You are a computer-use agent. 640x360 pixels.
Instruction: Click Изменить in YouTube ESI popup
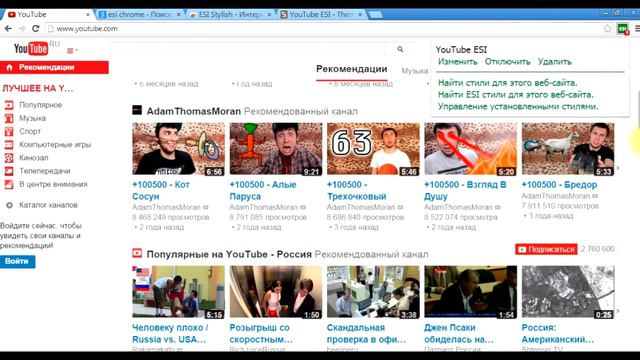(x=458, y=62)
